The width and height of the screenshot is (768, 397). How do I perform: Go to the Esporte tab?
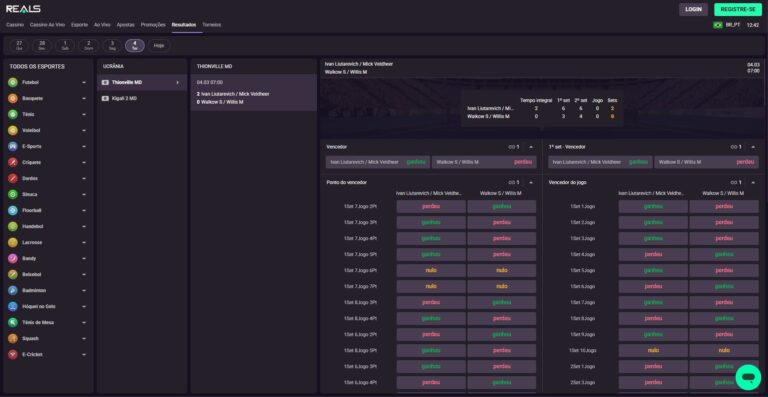pos(79,24)
